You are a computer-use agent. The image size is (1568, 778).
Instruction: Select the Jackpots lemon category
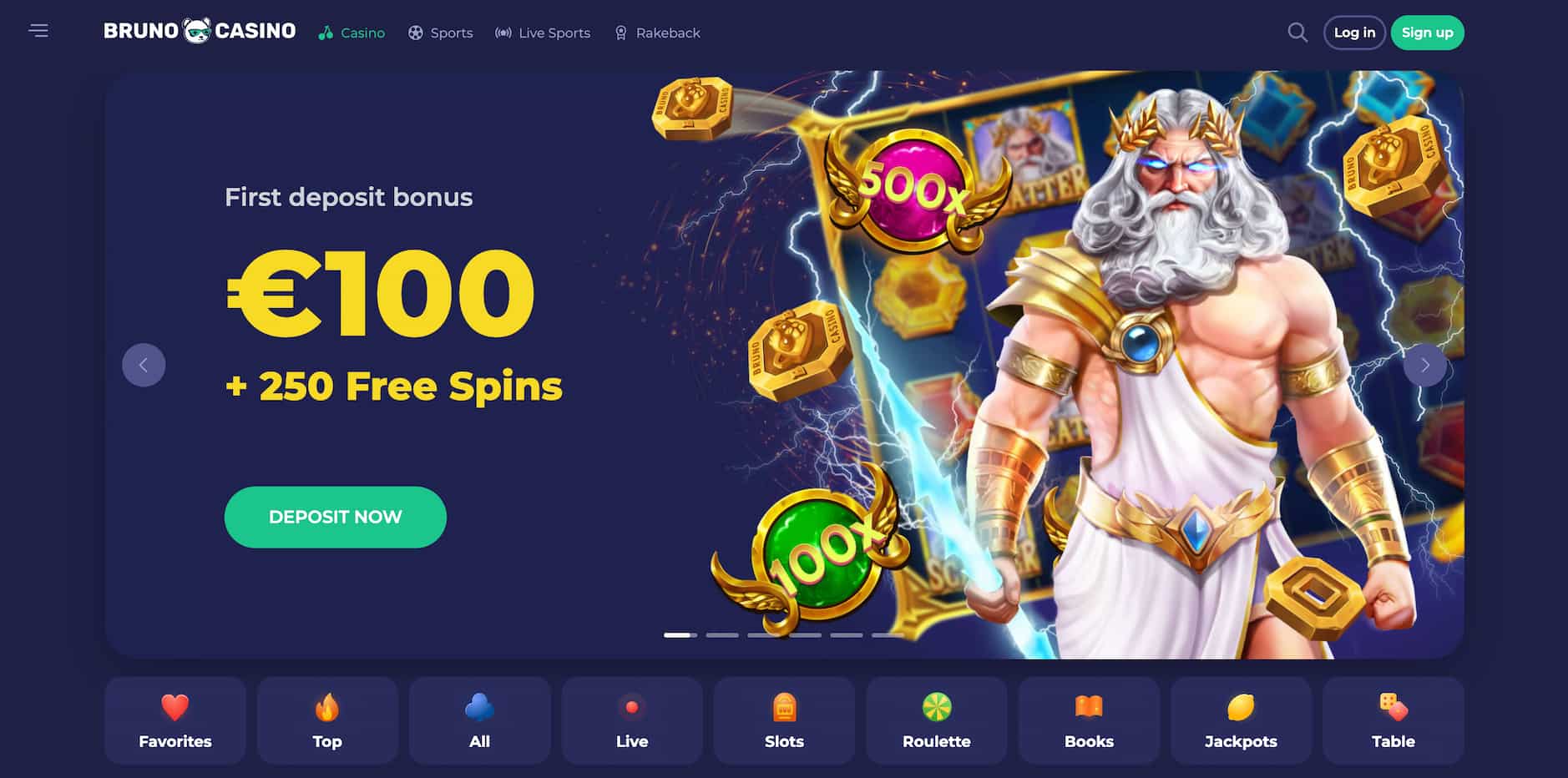point(1241,720)
